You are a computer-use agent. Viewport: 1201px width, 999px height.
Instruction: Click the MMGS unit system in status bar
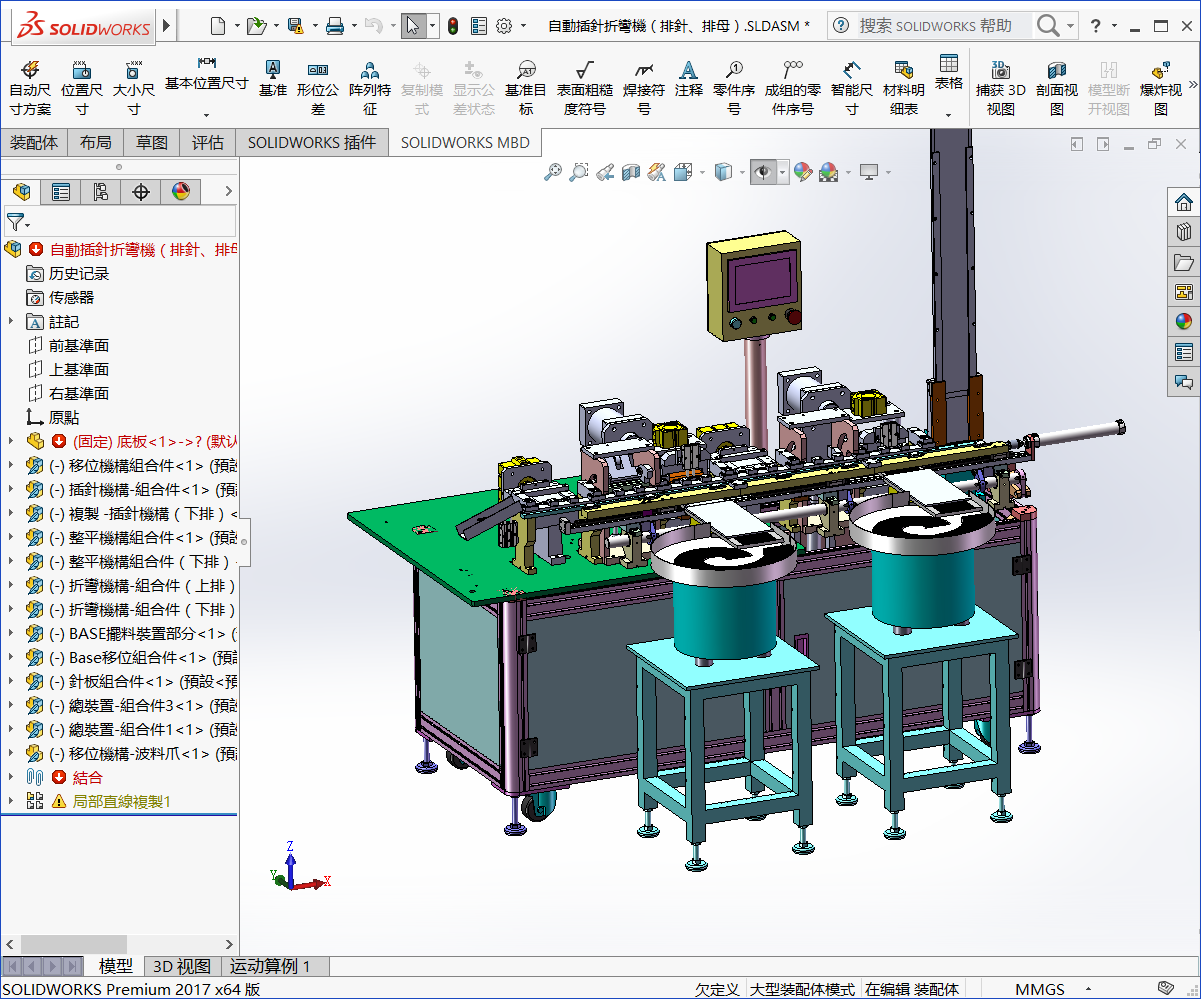[1040, 989]
